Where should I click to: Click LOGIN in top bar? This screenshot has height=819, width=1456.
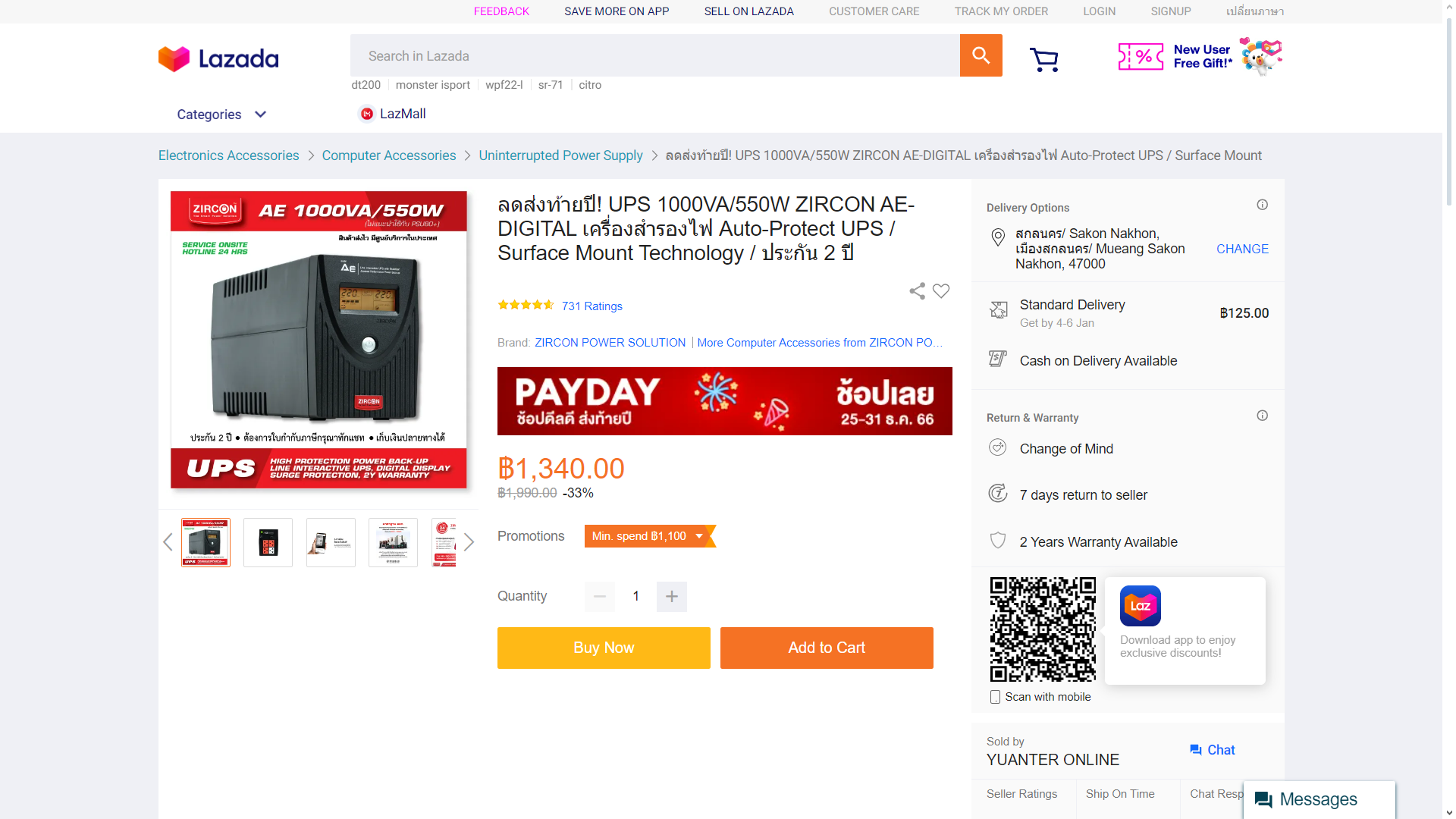coord(1099,11)
